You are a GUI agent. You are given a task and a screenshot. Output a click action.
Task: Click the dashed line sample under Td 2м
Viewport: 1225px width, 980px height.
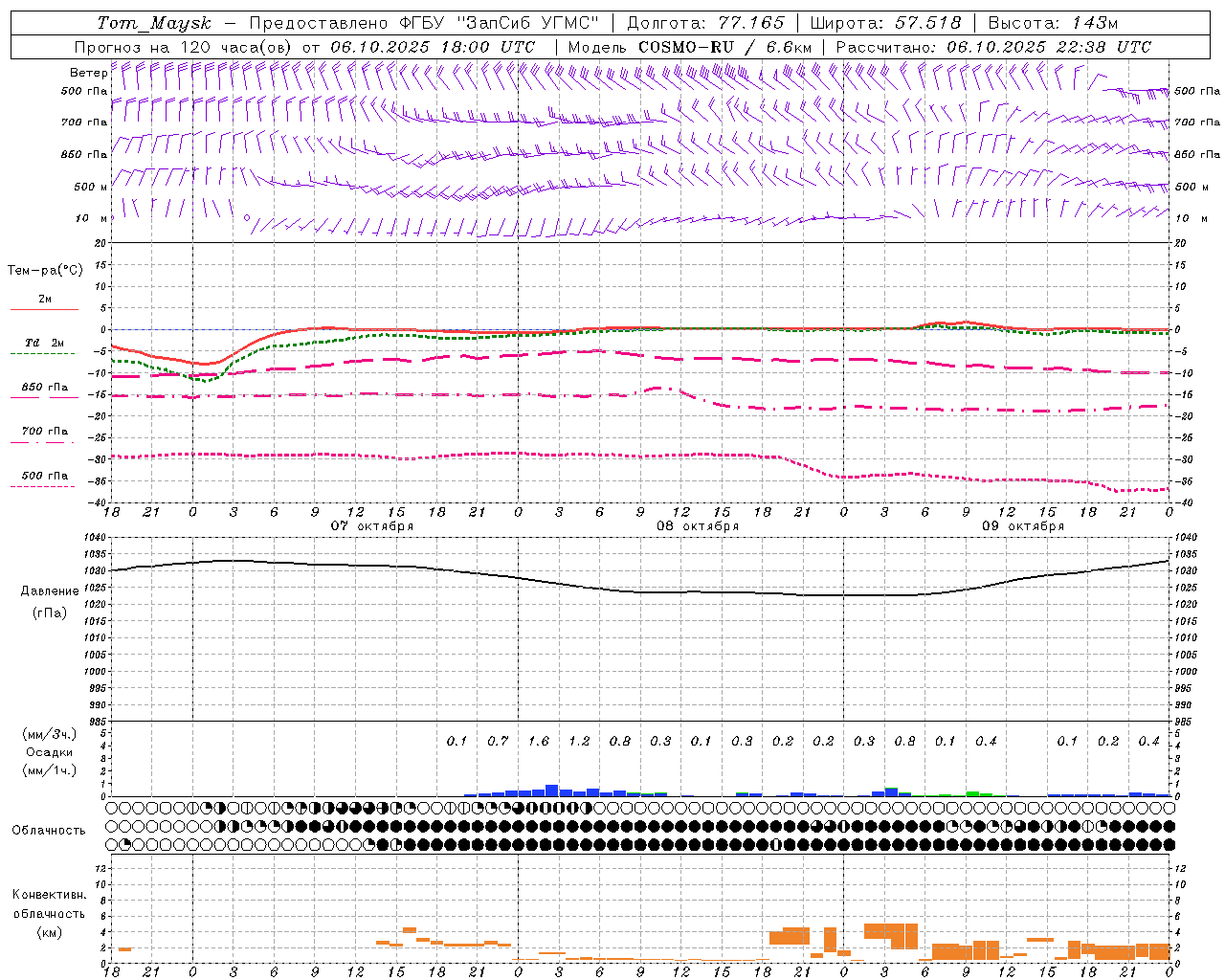[43, 354]
